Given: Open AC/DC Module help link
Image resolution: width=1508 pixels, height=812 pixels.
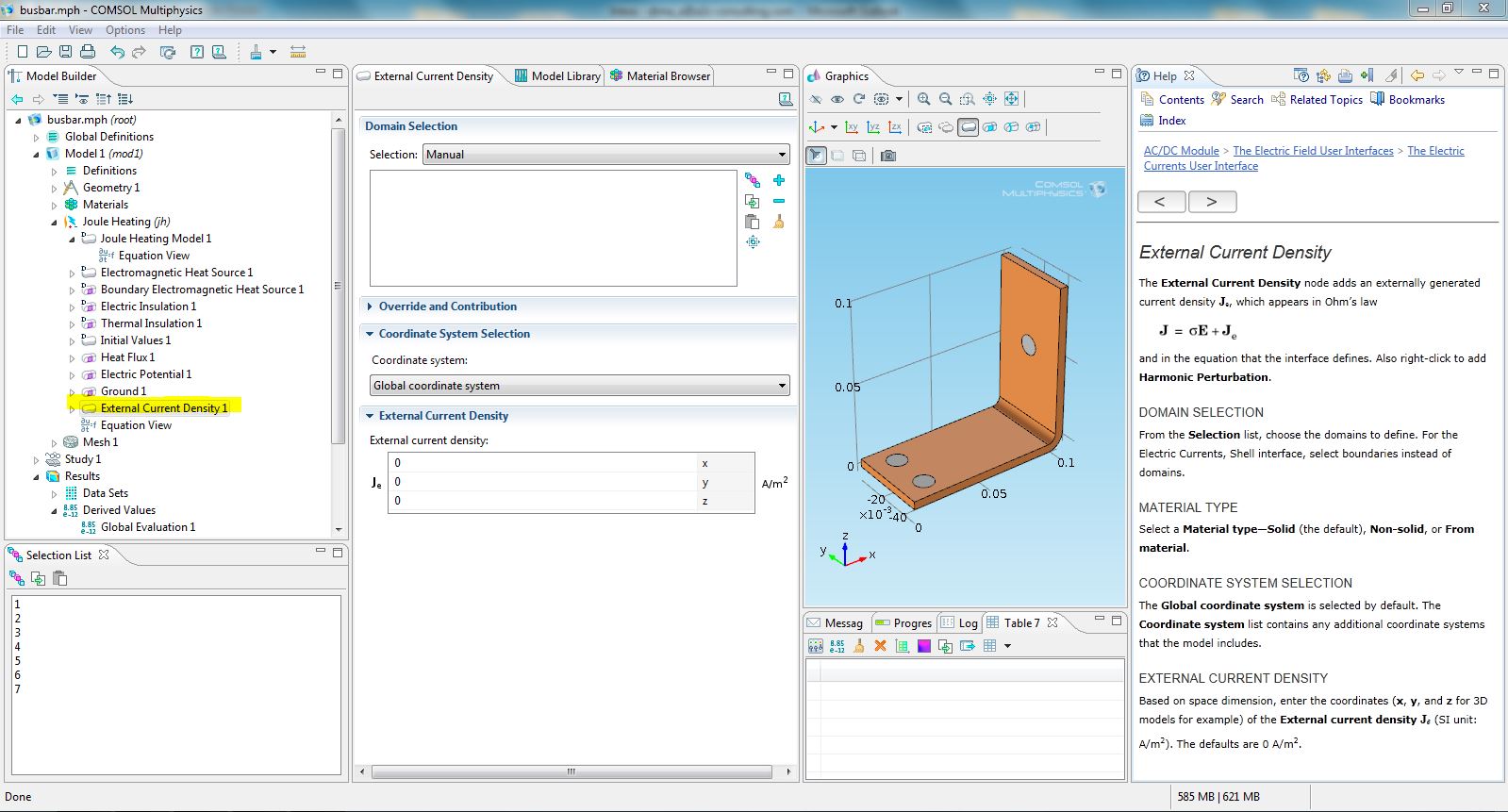Looking at the screenshot, I should (x=1181, y=151).
